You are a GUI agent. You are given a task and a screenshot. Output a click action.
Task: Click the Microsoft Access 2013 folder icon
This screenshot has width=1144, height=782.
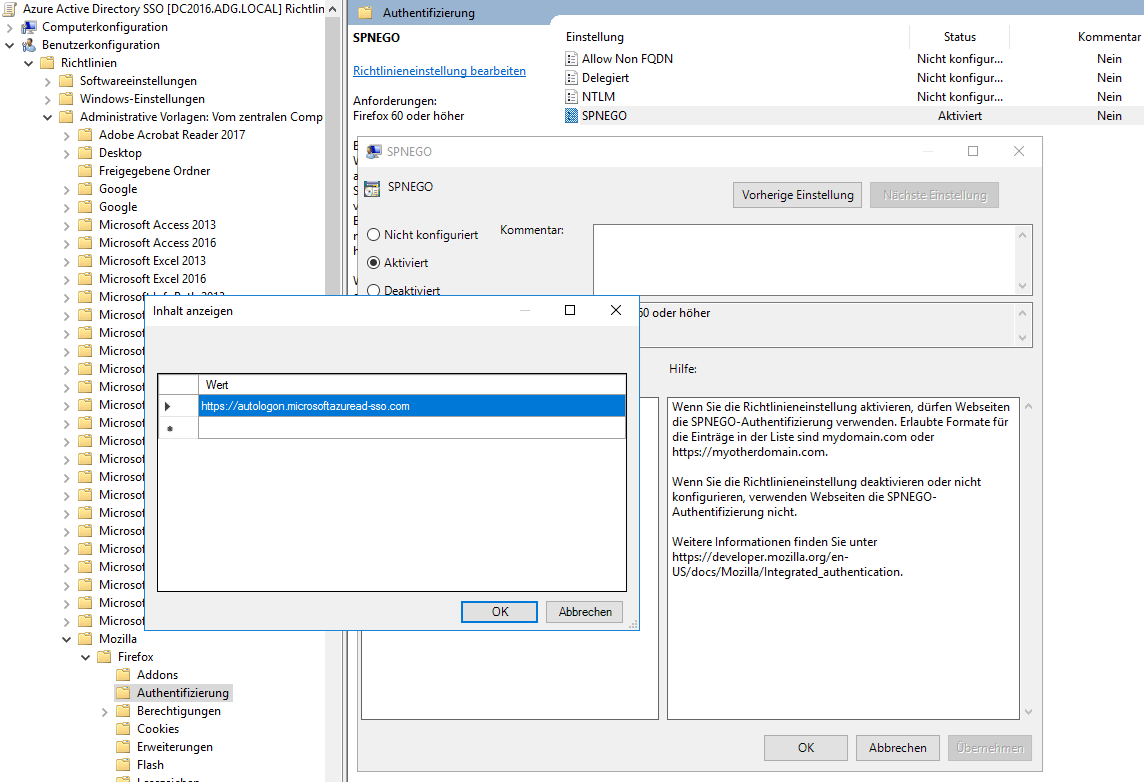click(85, 225)
